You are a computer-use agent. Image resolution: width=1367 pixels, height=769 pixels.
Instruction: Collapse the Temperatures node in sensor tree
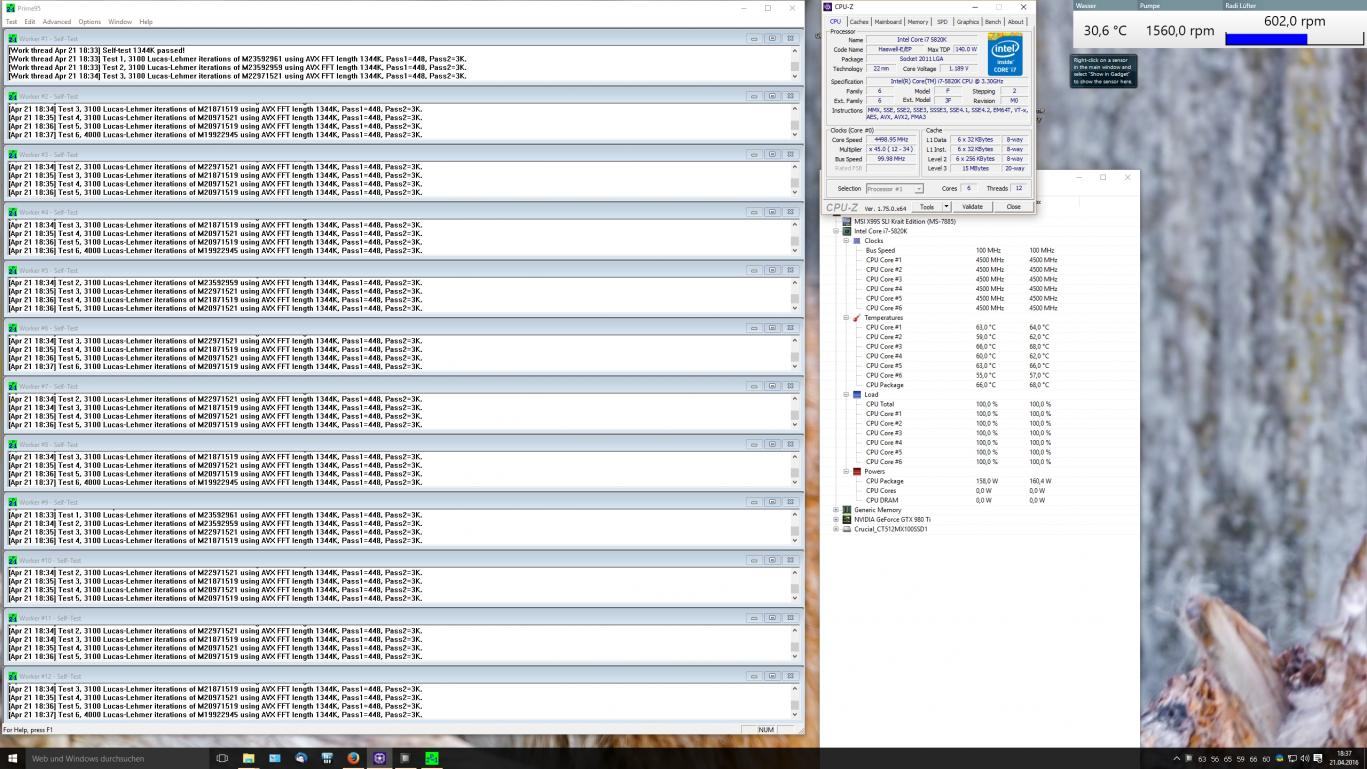pos(845,318)
